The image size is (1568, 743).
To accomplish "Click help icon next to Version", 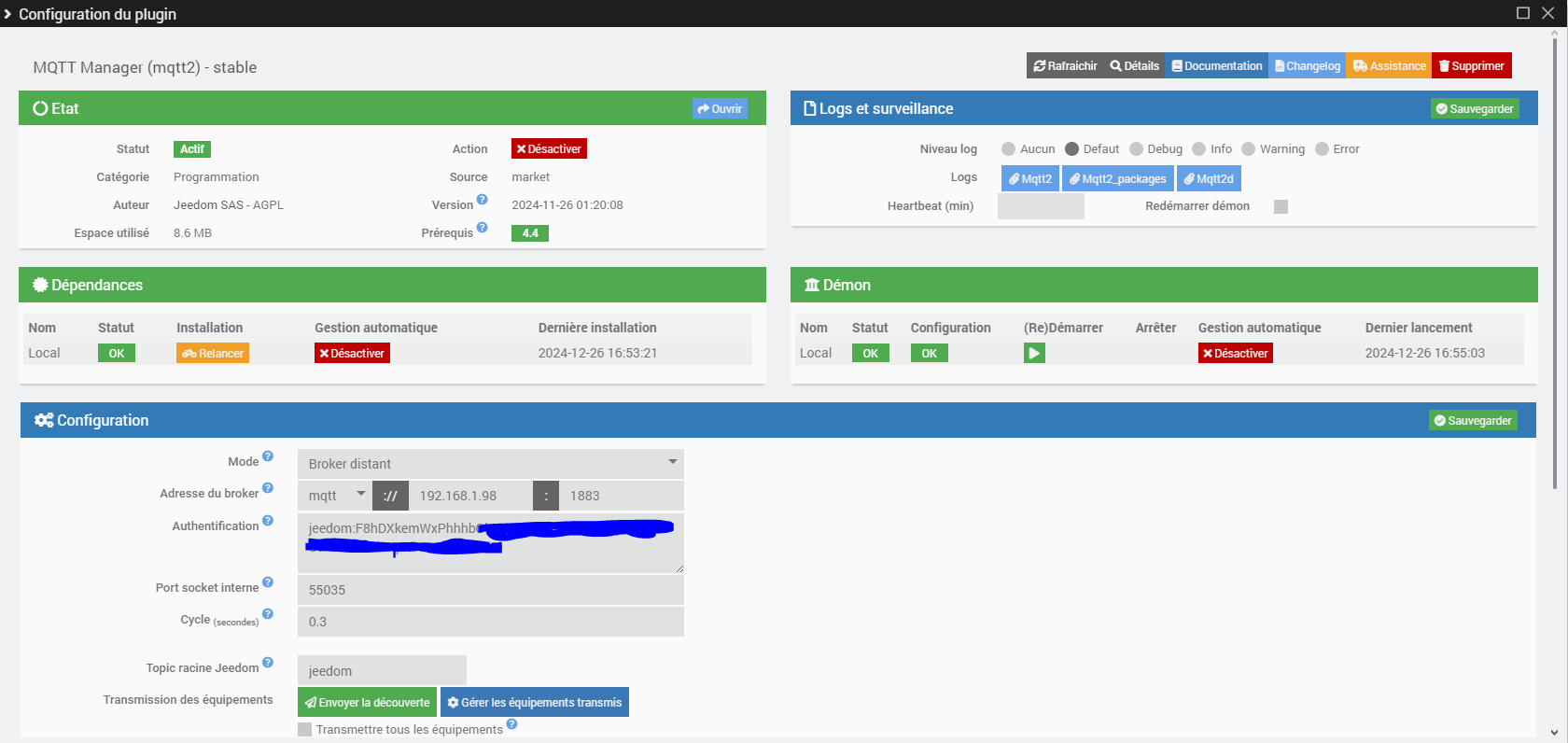I will click(x=483, y=199).
